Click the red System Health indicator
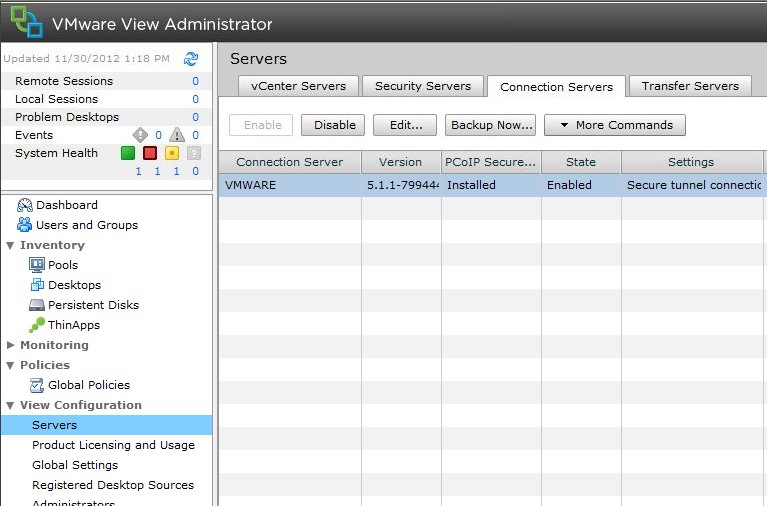Viewport: 767px width, 506px height. (x=150, y=153)
